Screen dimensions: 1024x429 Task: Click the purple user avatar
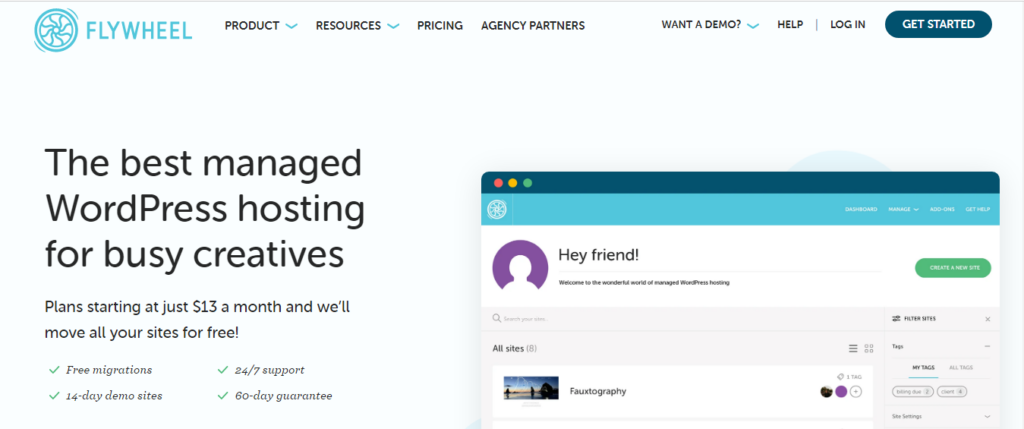coord(520,267)
